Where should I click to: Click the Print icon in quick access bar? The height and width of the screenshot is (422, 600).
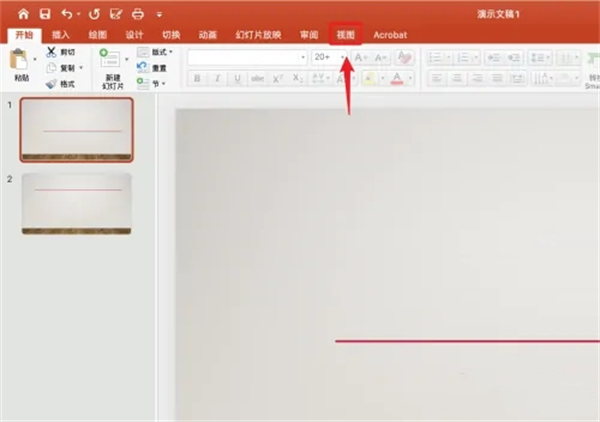[137, 14]
